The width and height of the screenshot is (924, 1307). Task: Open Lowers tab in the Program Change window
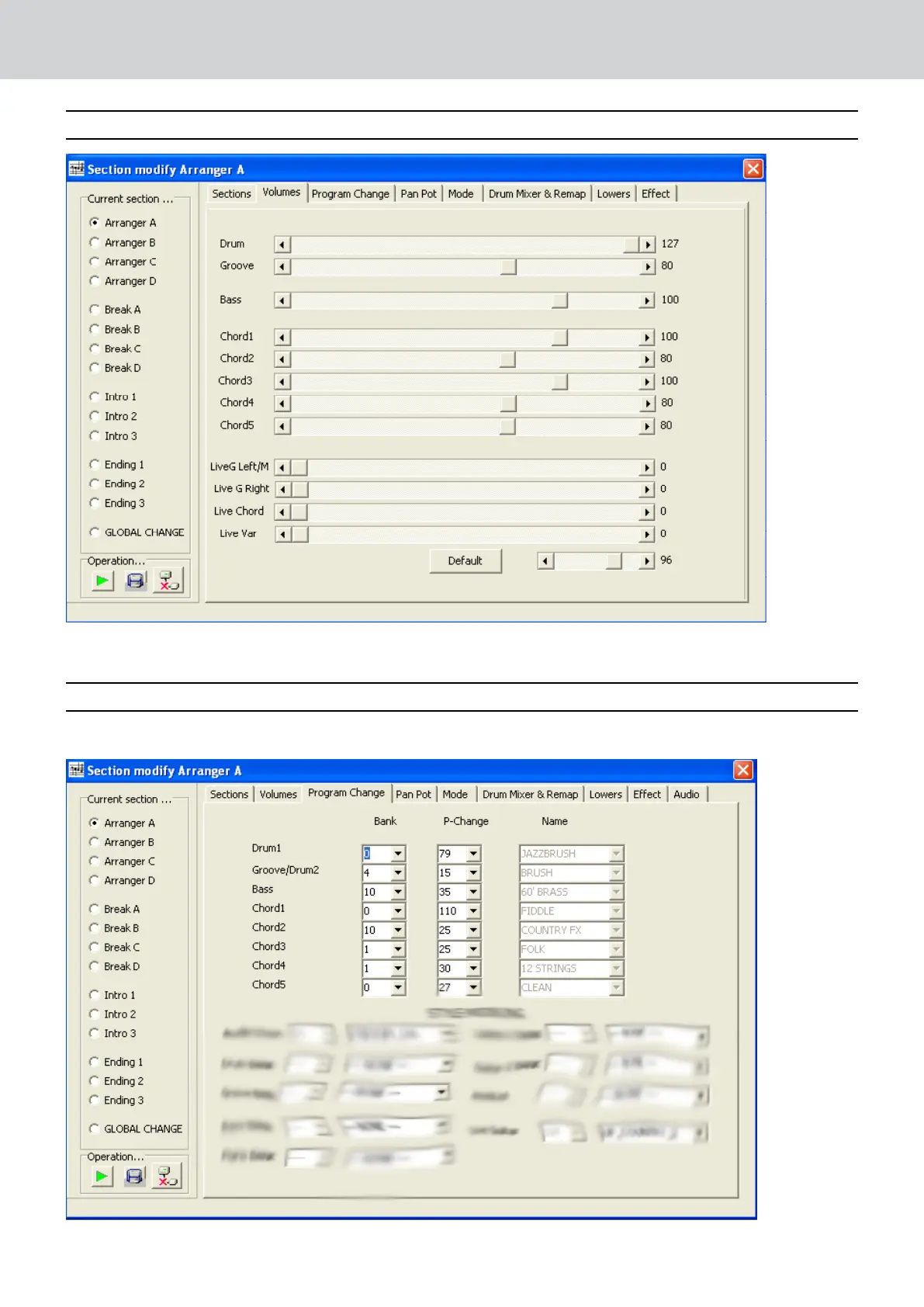click(x=605, y=795)
